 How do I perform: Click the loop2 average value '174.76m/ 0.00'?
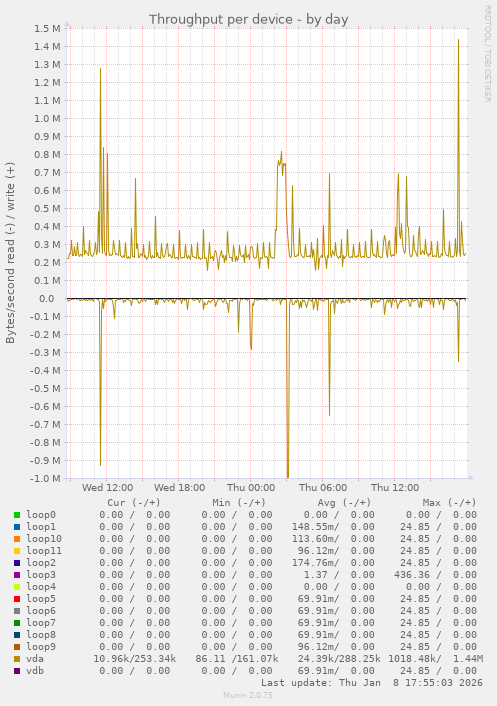(333, 563)
